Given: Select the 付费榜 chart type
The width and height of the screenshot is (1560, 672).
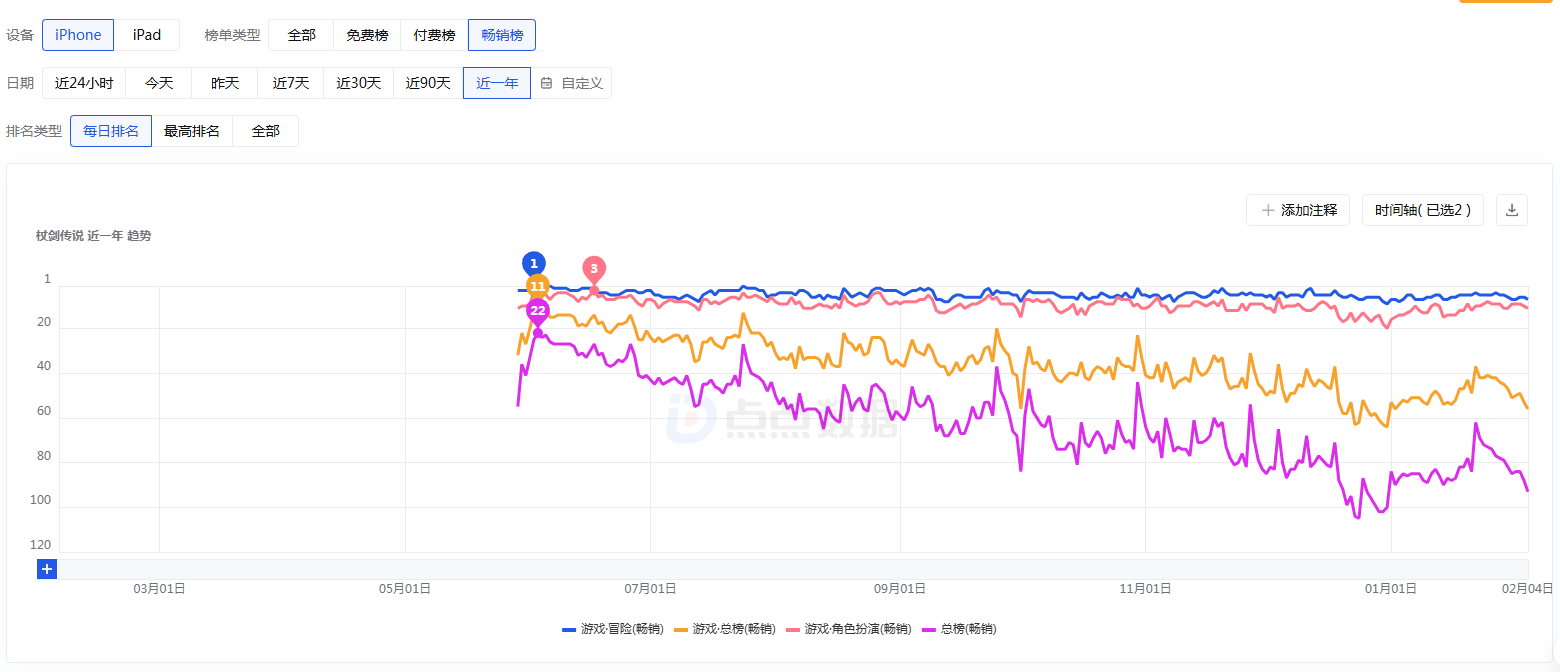Looking at the screenshot, I should [x=434, y=35].
